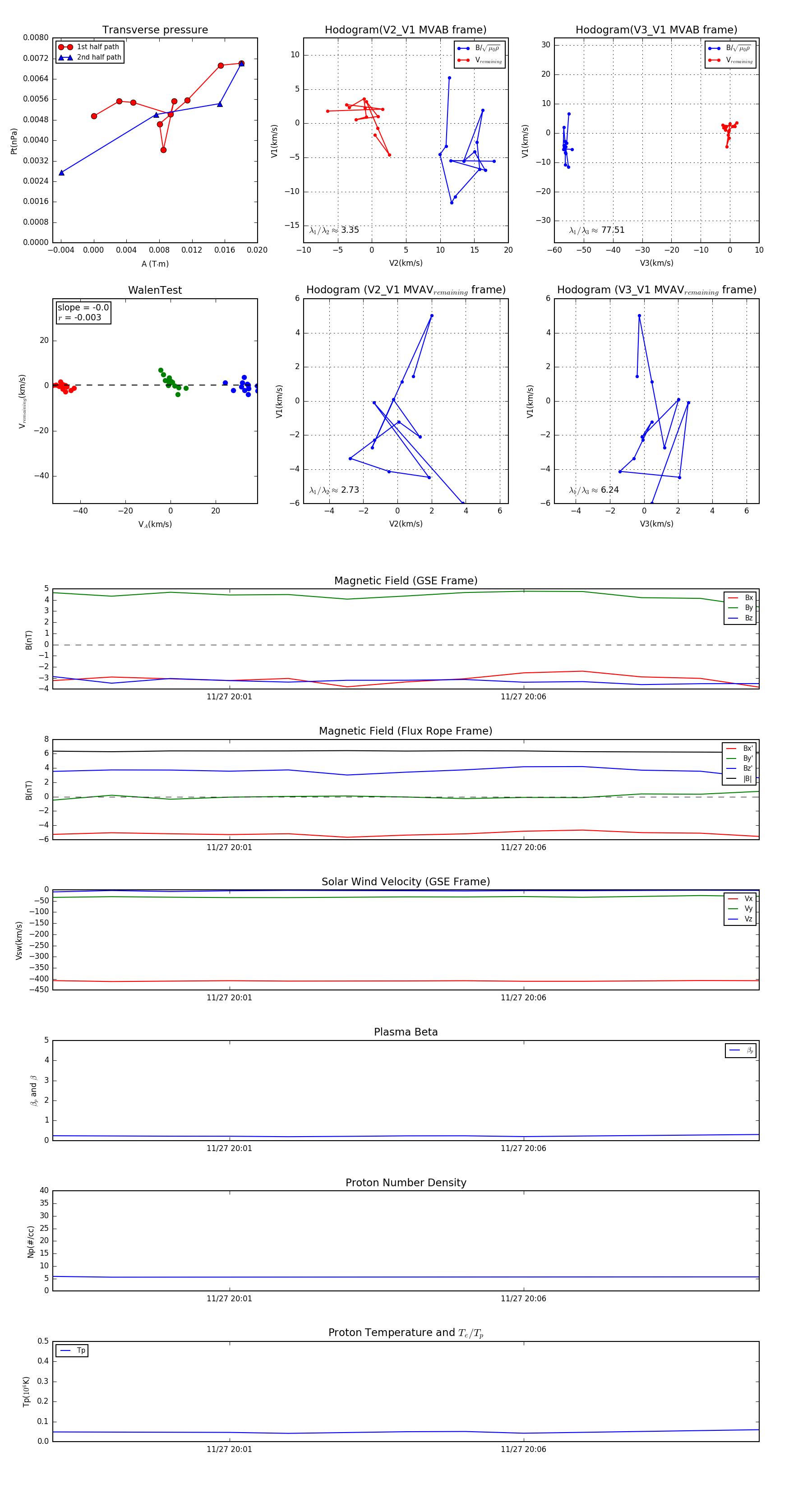Select the "r = -0.003" annotation
The width and height of the screenshot is (812, 1489).
pyautogui.click(x=80, y=317)
